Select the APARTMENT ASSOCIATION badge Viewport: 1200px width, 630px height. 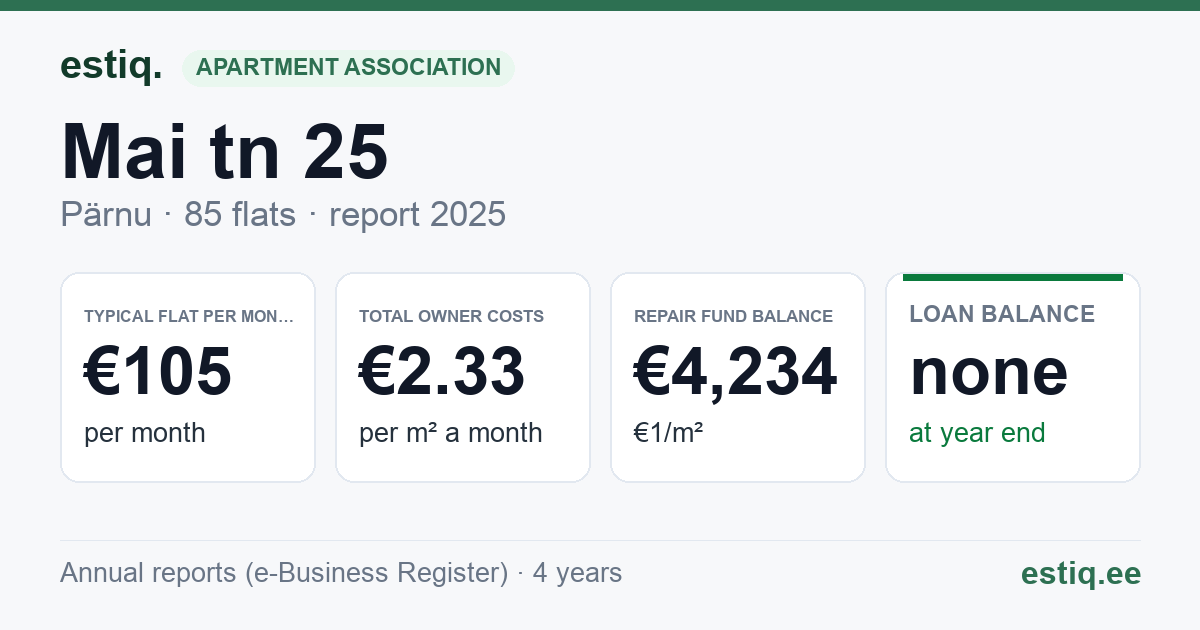[x=348, y=67]
